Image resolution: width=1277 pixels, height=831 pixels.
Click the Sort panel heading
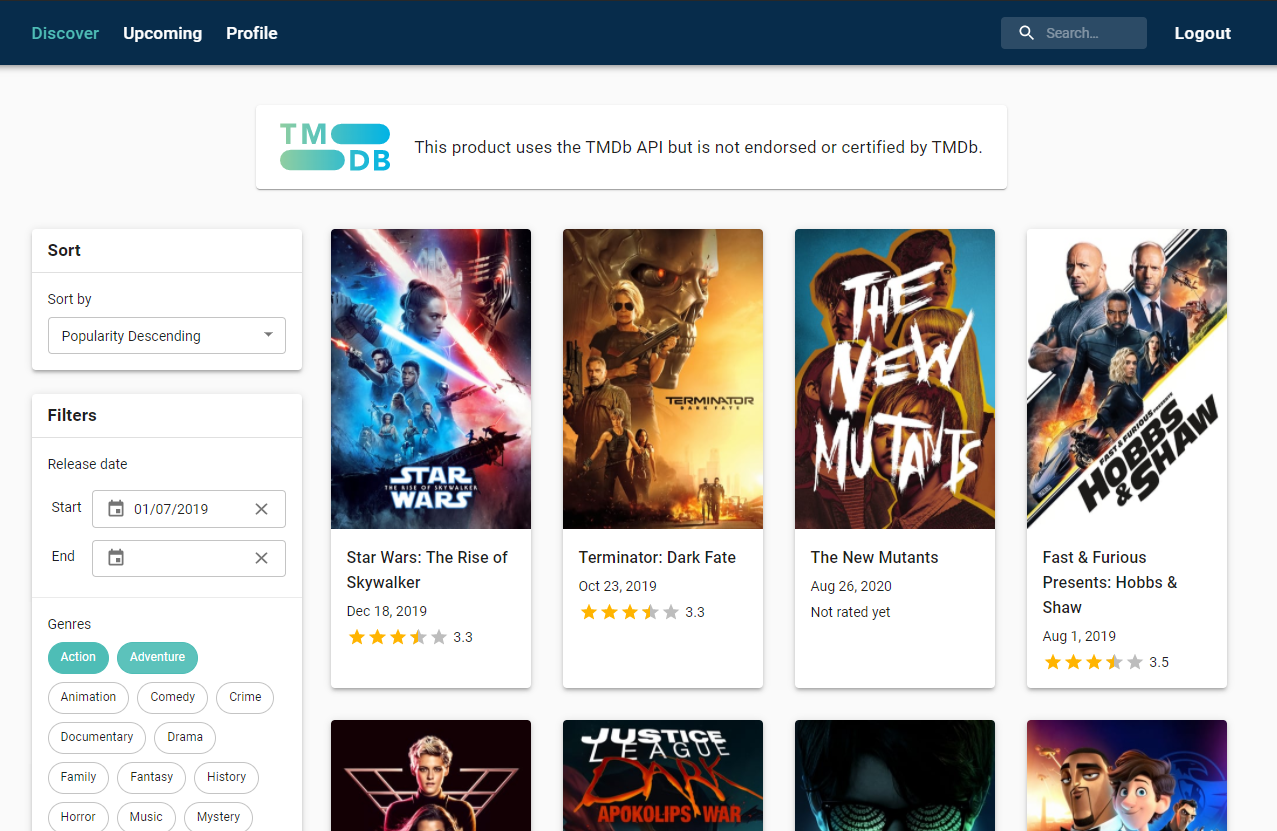coord(64,250)
